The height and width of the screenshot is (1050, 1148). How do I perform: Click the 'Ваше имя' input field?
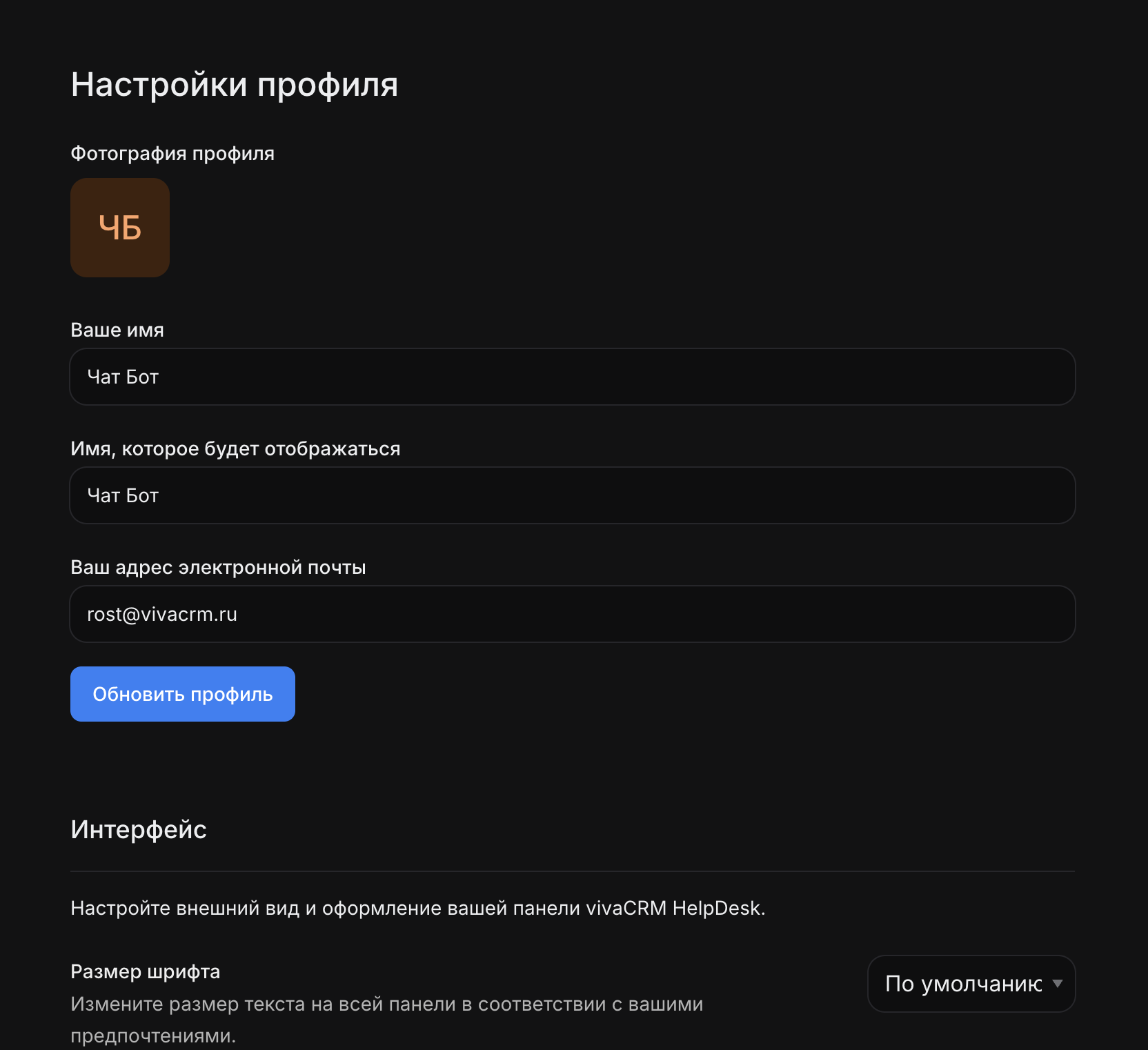click(x=573, y=377)
